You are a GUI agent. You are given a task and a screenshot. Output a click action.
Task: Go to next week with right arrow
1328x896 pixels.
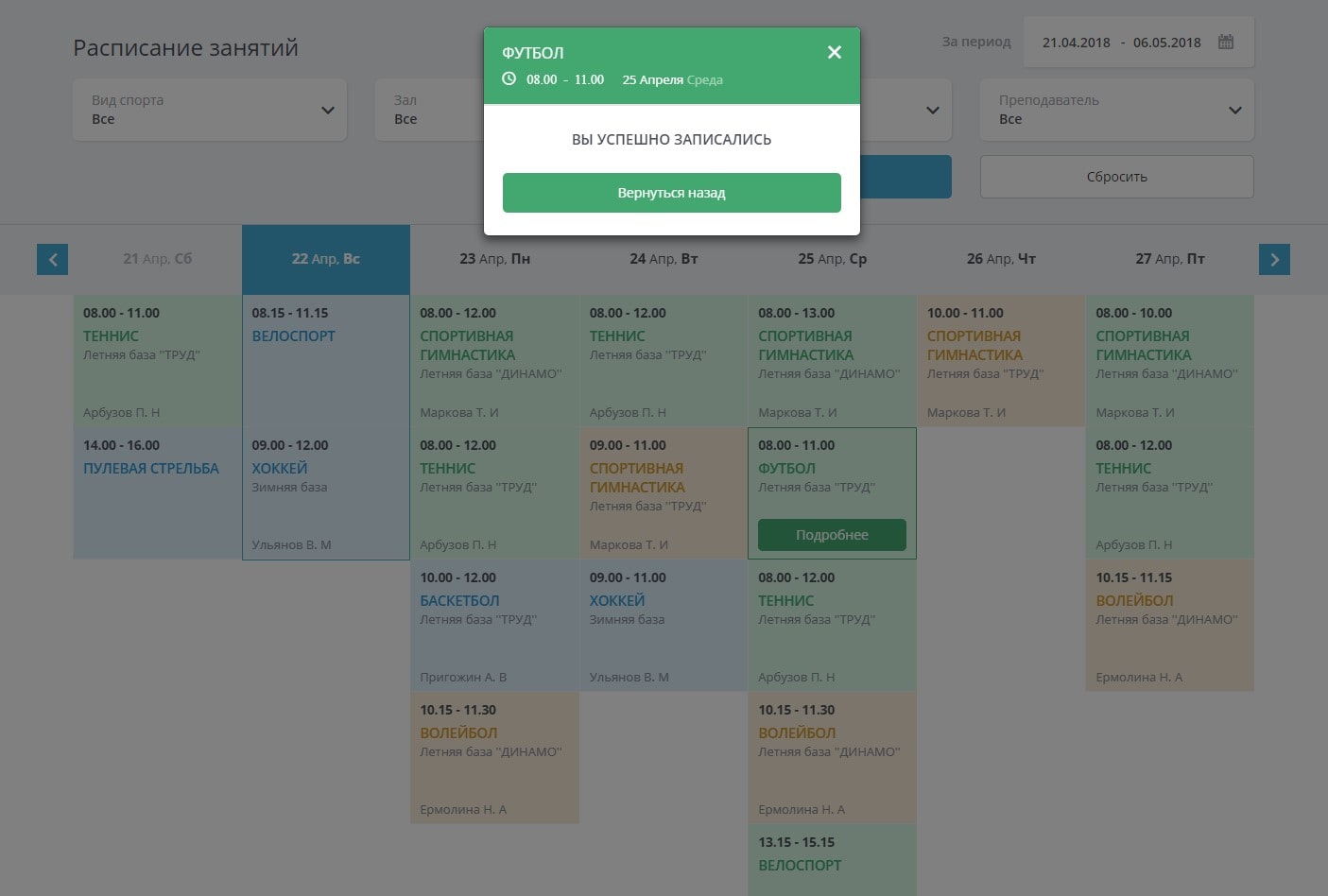1274,259
